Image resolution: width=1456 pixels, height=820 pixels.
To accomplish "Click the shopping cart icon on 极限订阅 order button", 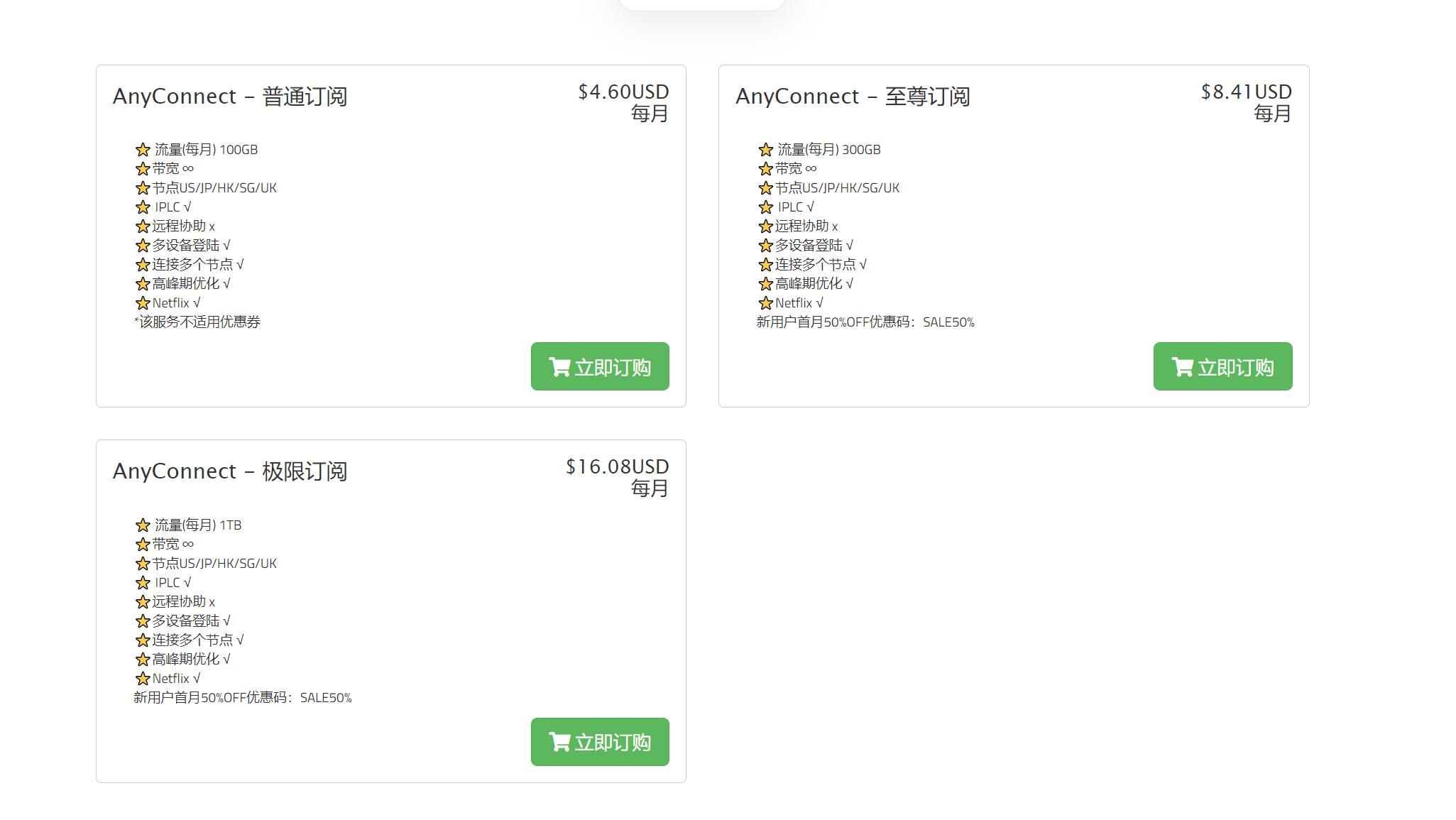I will pyautogui.click(x=559, y=741).
